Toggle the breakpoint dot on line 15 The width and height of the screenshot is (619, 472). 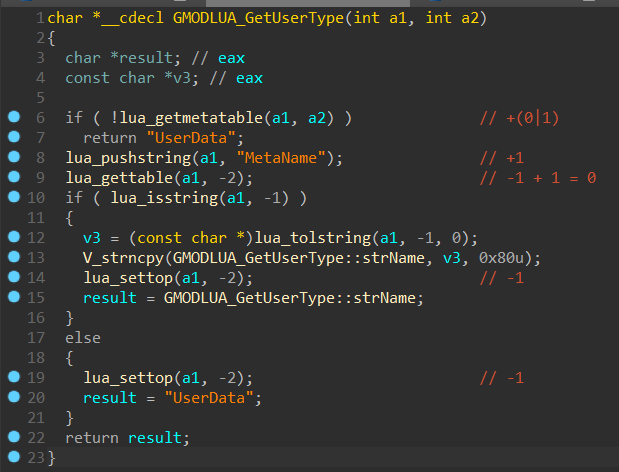[14, 296]
